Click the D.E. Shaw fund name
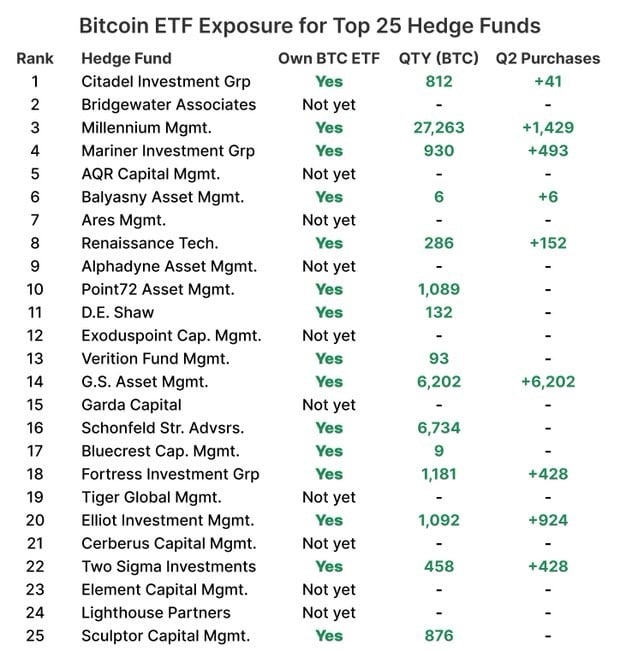 coord(116,312)
